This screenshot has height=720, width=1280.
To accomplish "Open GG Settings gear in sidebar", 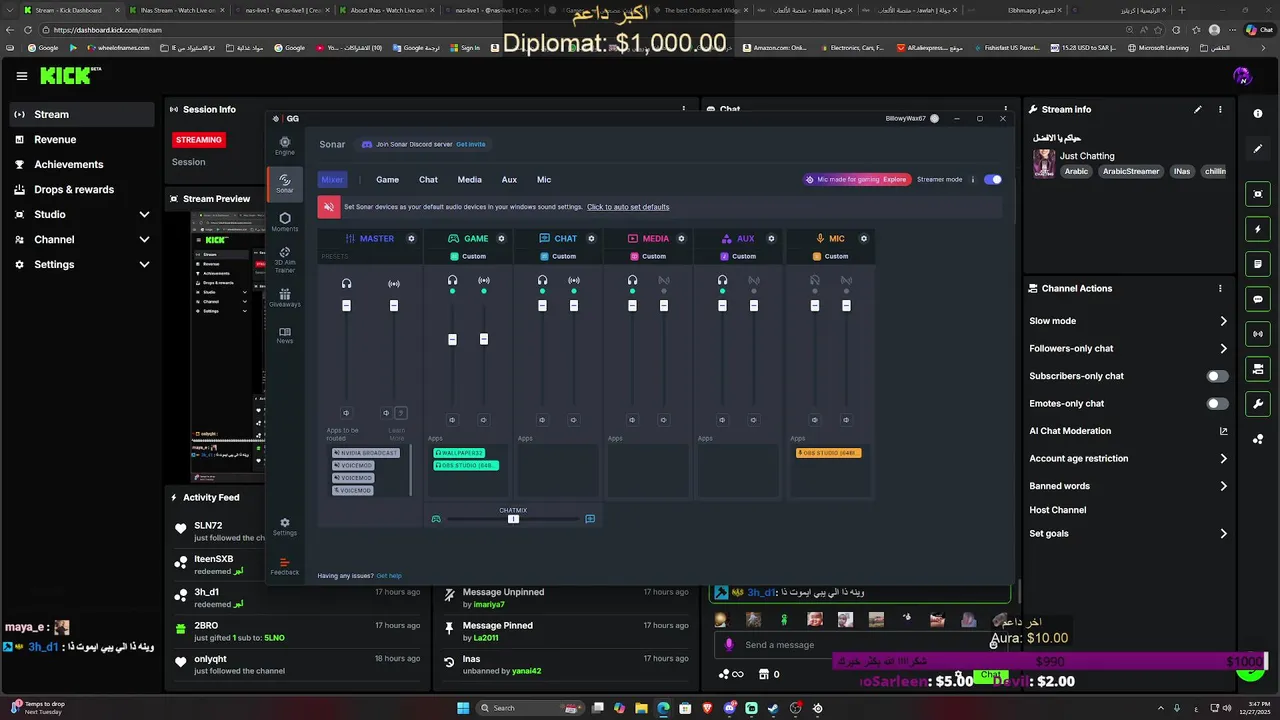I will pyautogui.click(x=285, y=526).
